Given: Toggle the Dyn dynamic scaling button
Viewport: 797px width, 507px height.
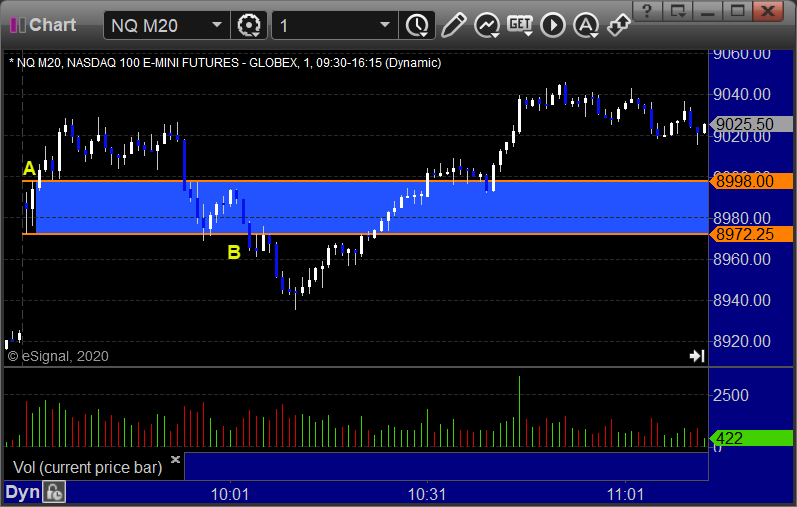Looking at the screenshot, I should click(x=22, y=492).
